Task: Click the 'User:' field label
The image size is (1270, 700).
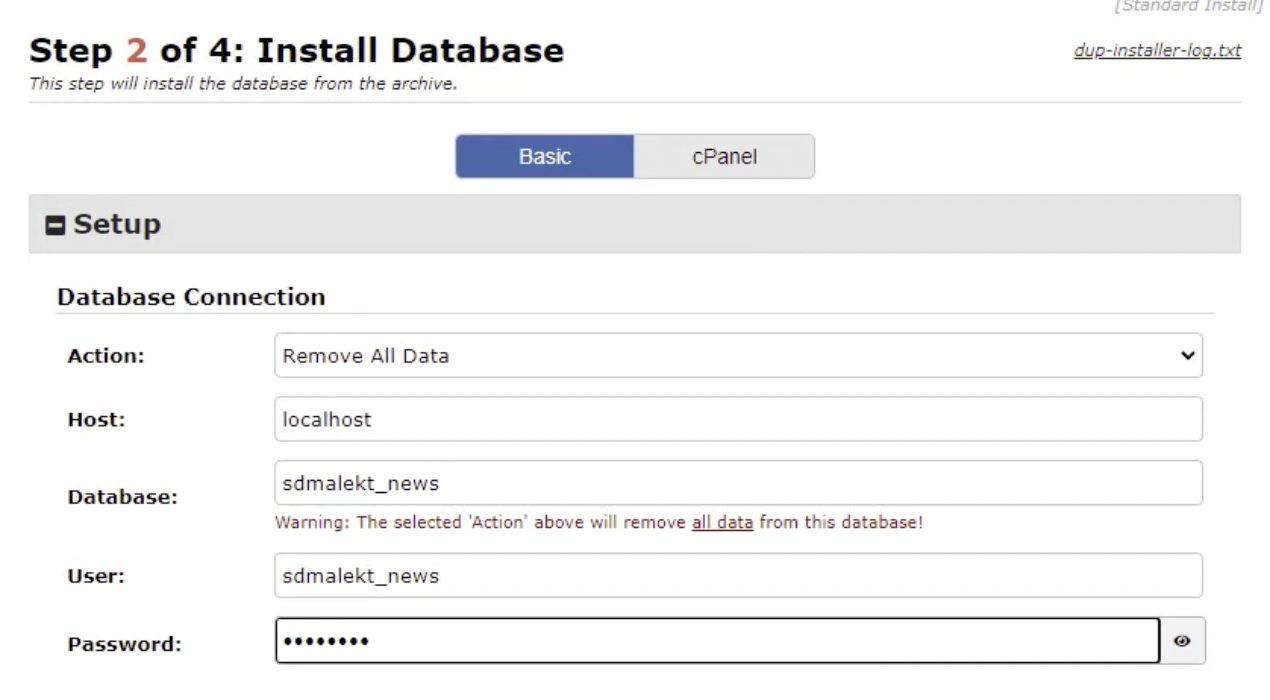Action: coord(95,577)
